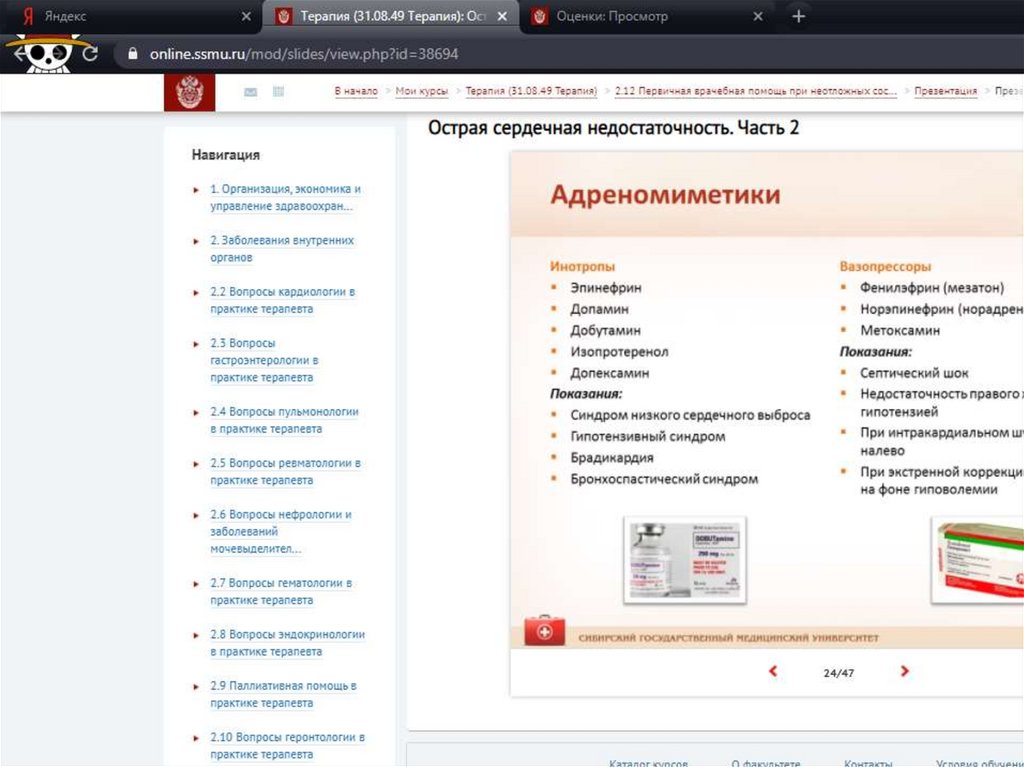Open breadcrumb link Мои курсы
The width and height of the screenshot is (1024, 767).
click(x=422, y=91)
